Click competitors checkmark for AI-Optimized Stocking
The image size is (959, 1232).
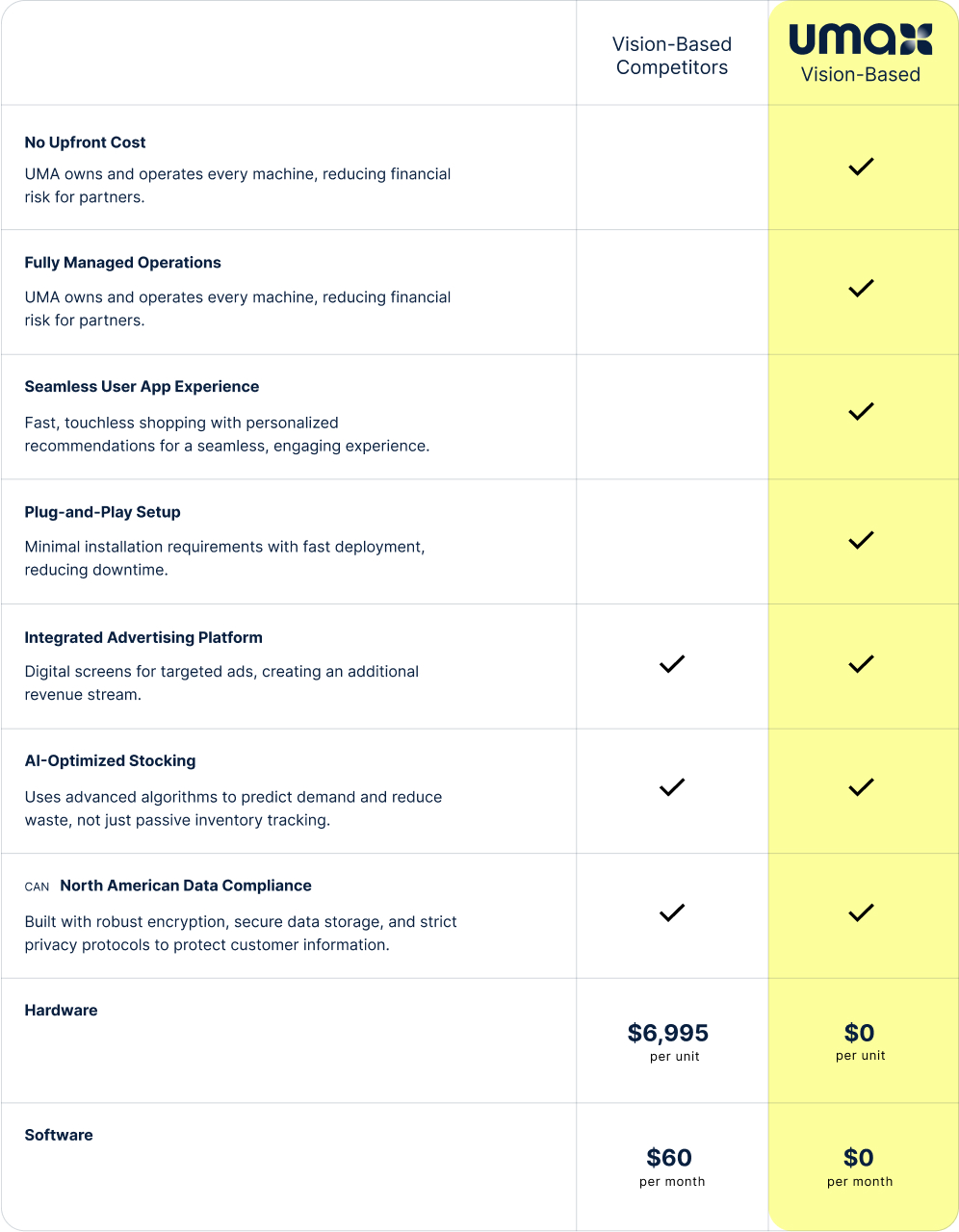click(x=672, y=787)
